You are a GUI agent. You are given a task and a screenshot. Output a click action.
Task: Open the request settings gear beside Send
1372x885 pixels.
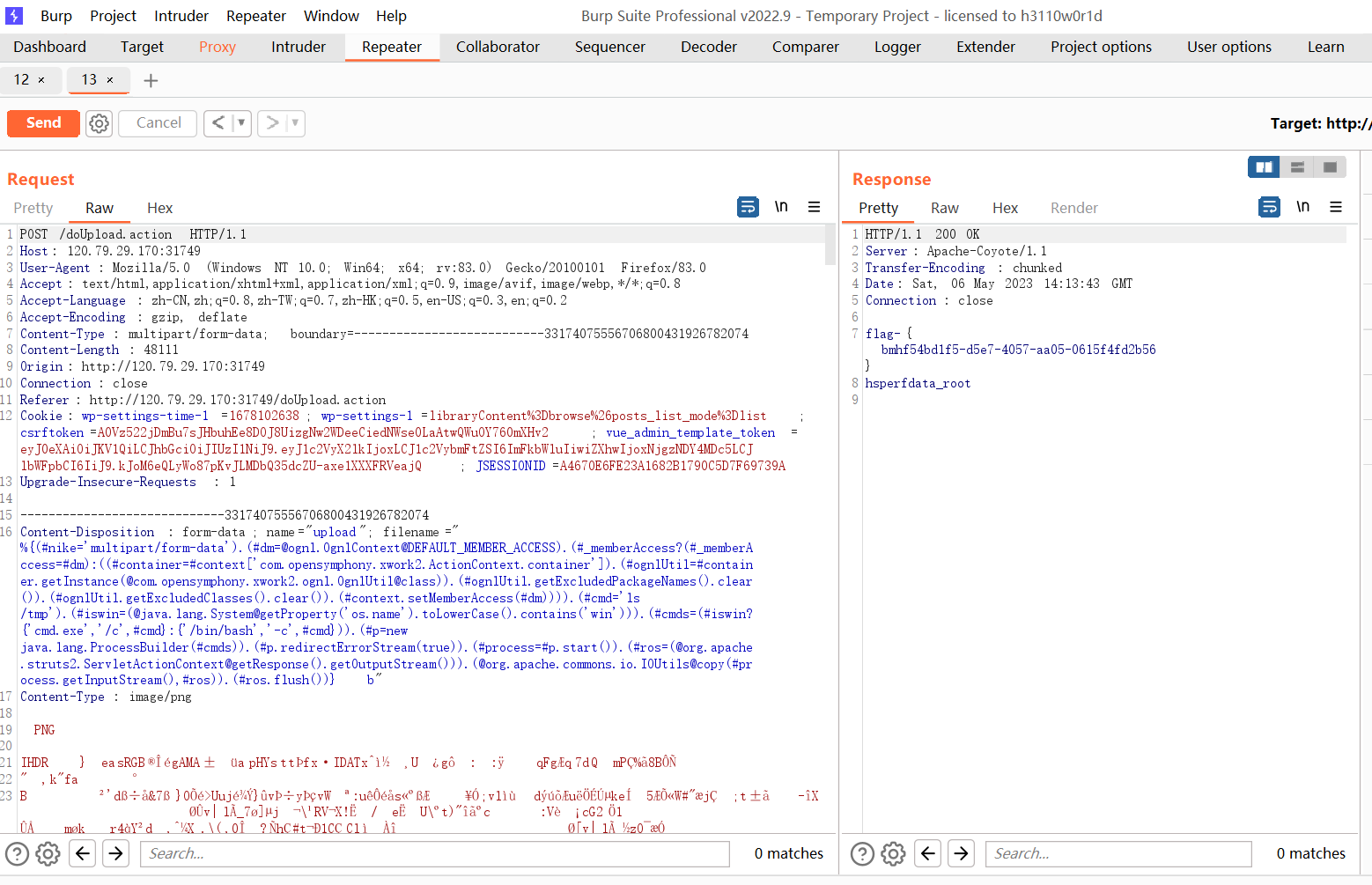pyautogui.click(x=100, y=123)
